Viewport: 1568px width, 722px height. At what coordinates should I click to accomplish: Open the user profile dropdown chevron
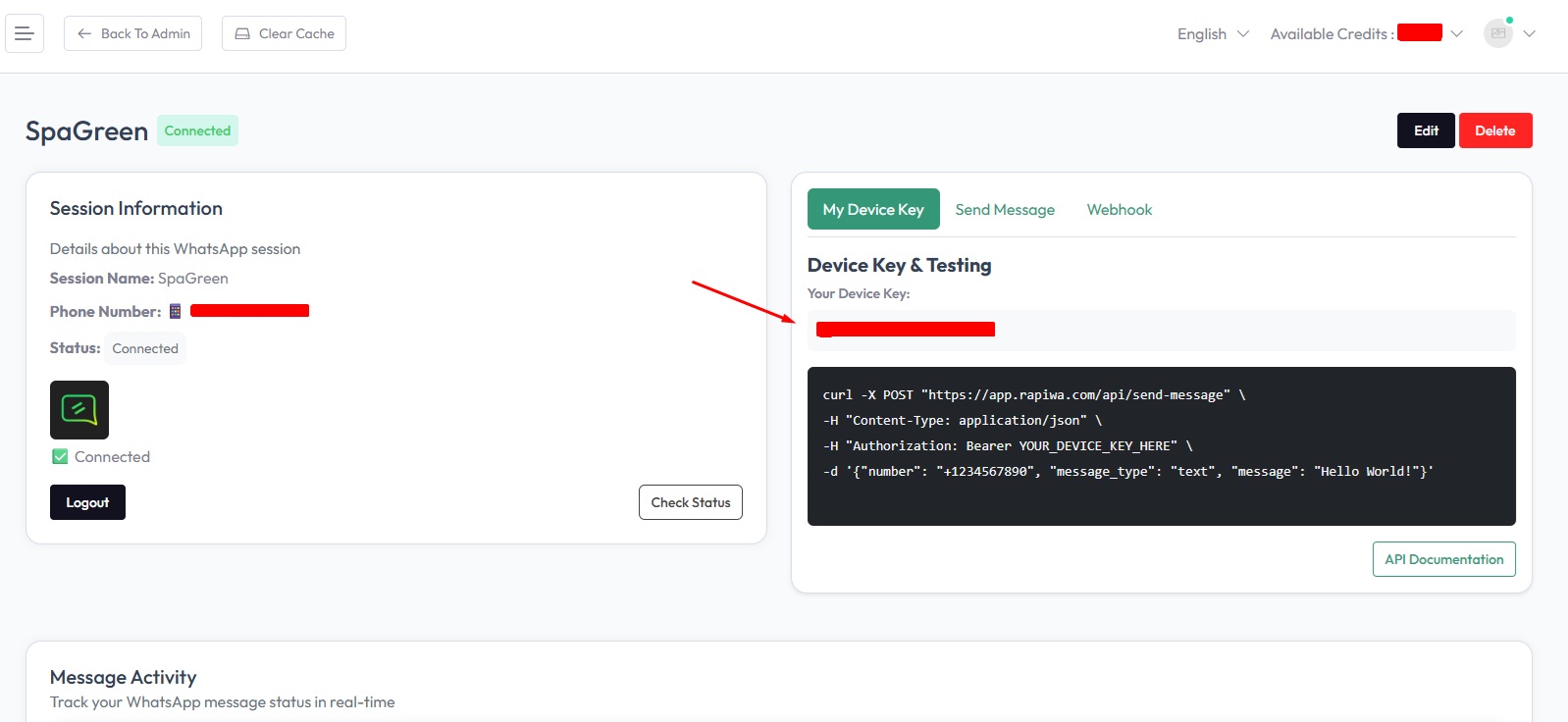pyautogui.click(x=1529, y=34)
